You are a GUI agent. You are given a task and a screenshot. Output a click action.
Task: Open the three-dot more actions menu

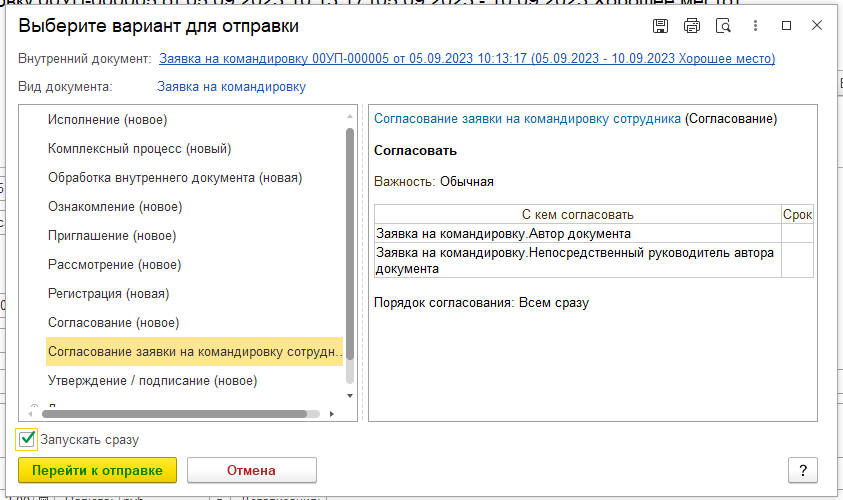755,26
